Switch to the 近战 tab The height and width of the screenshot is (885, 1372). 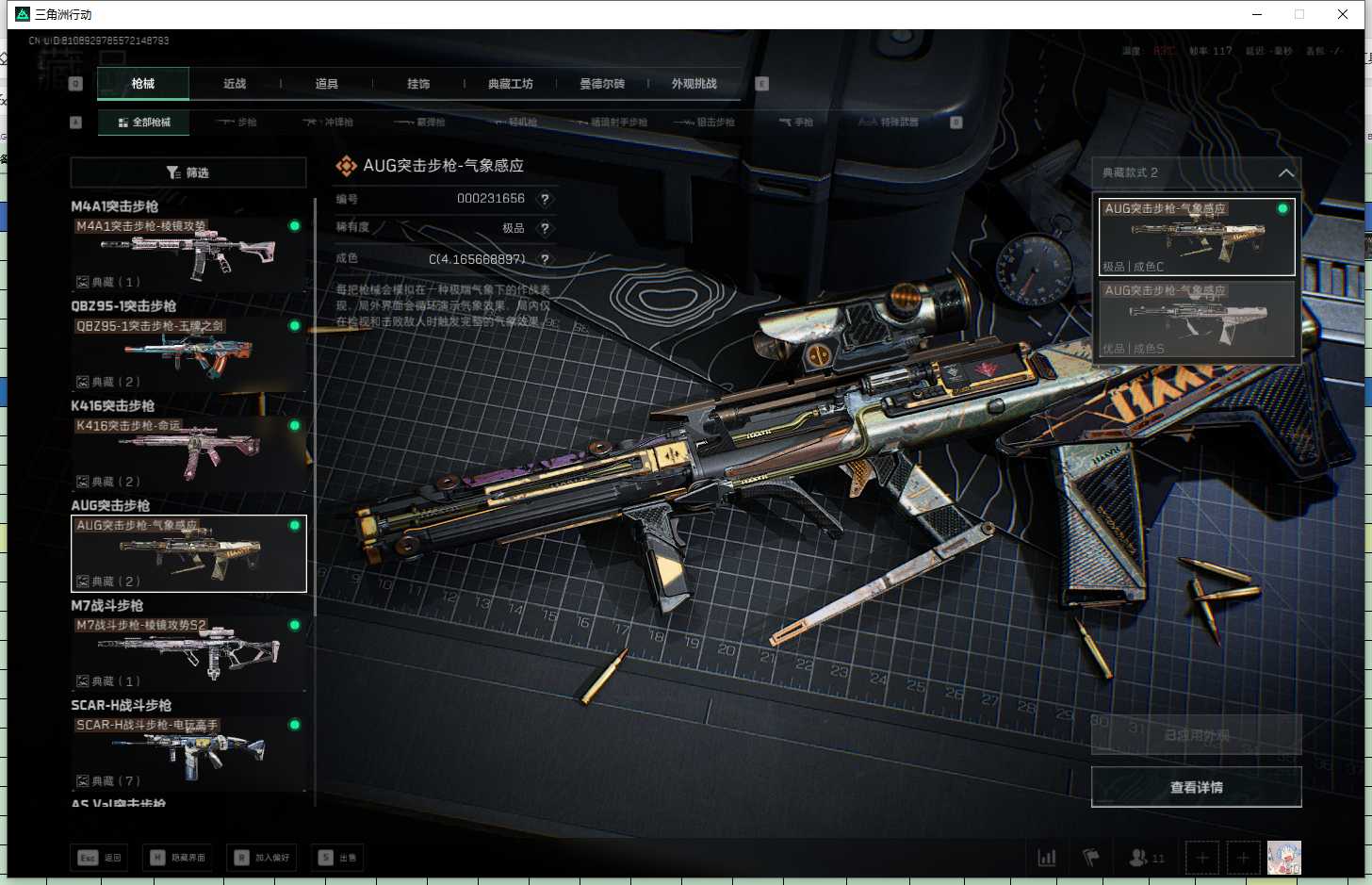(x=235, y=84)
